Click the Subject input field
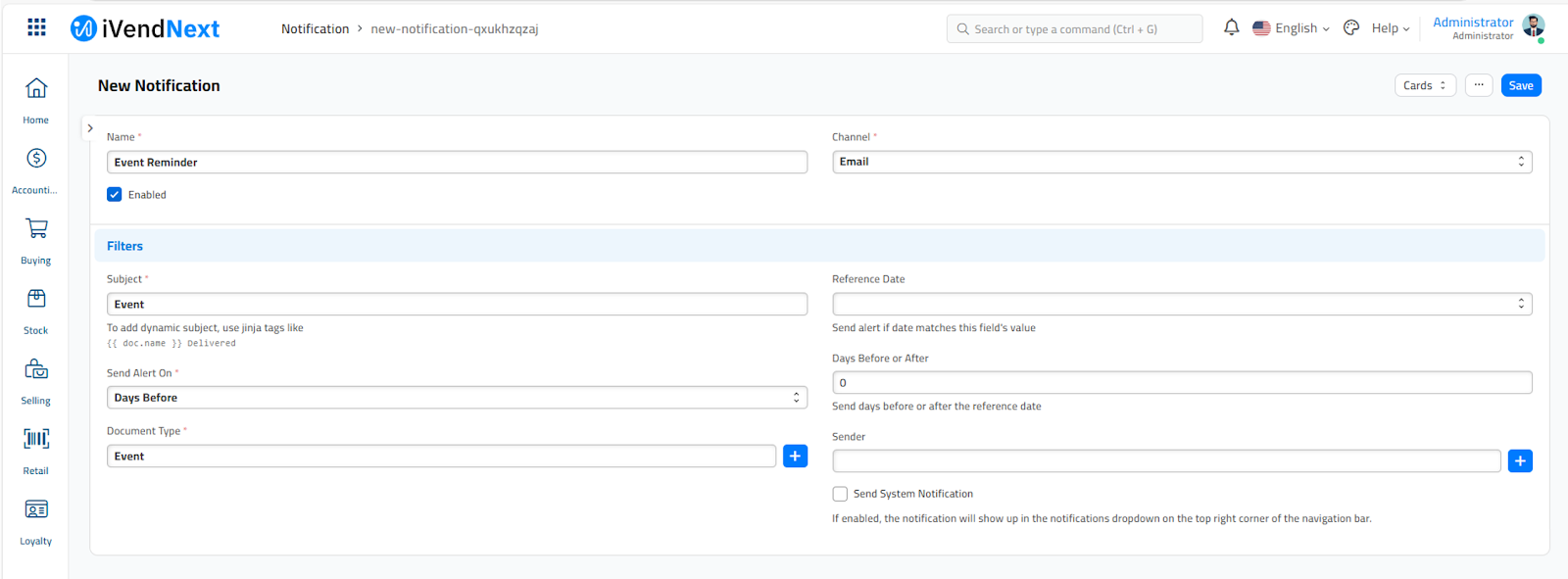The height and width of the screenshot is (579, 1568). coord(457,305)
